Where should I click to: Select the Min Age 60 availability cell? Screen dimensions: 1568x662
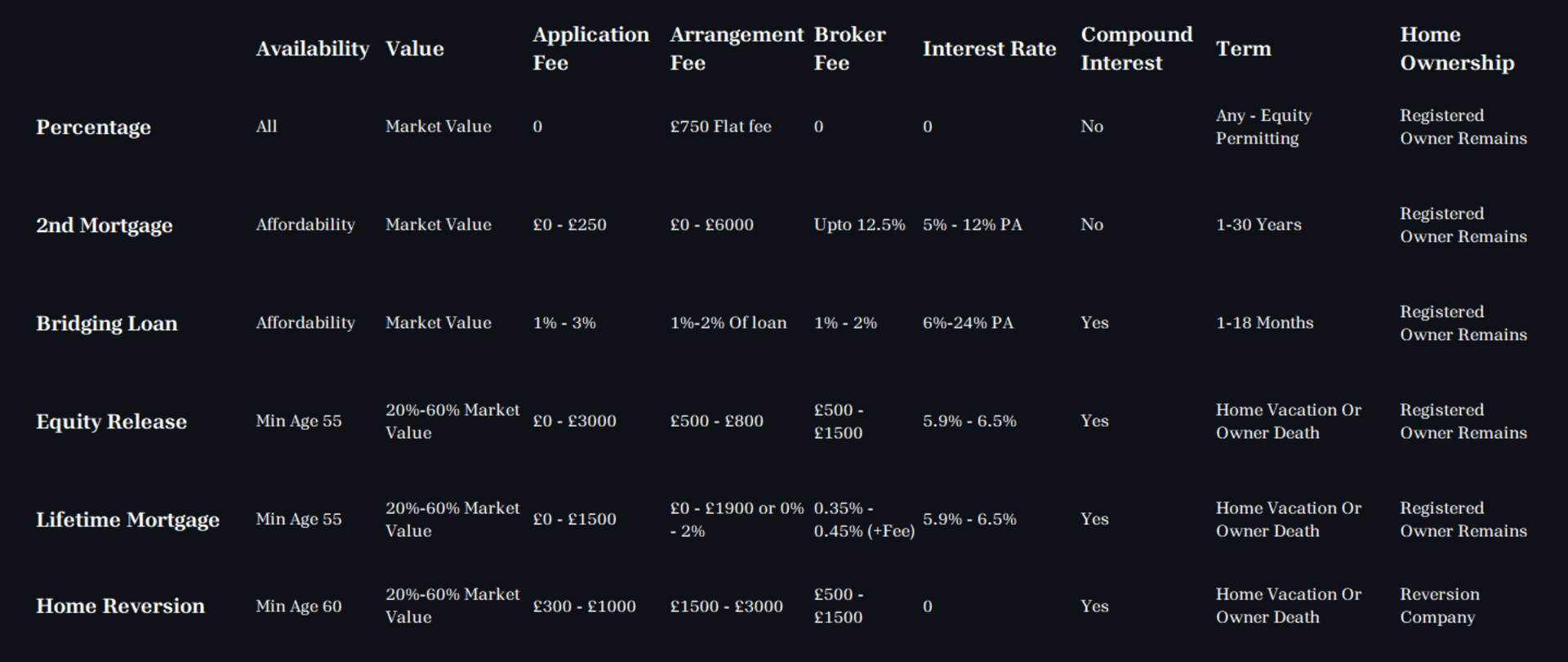299,606
